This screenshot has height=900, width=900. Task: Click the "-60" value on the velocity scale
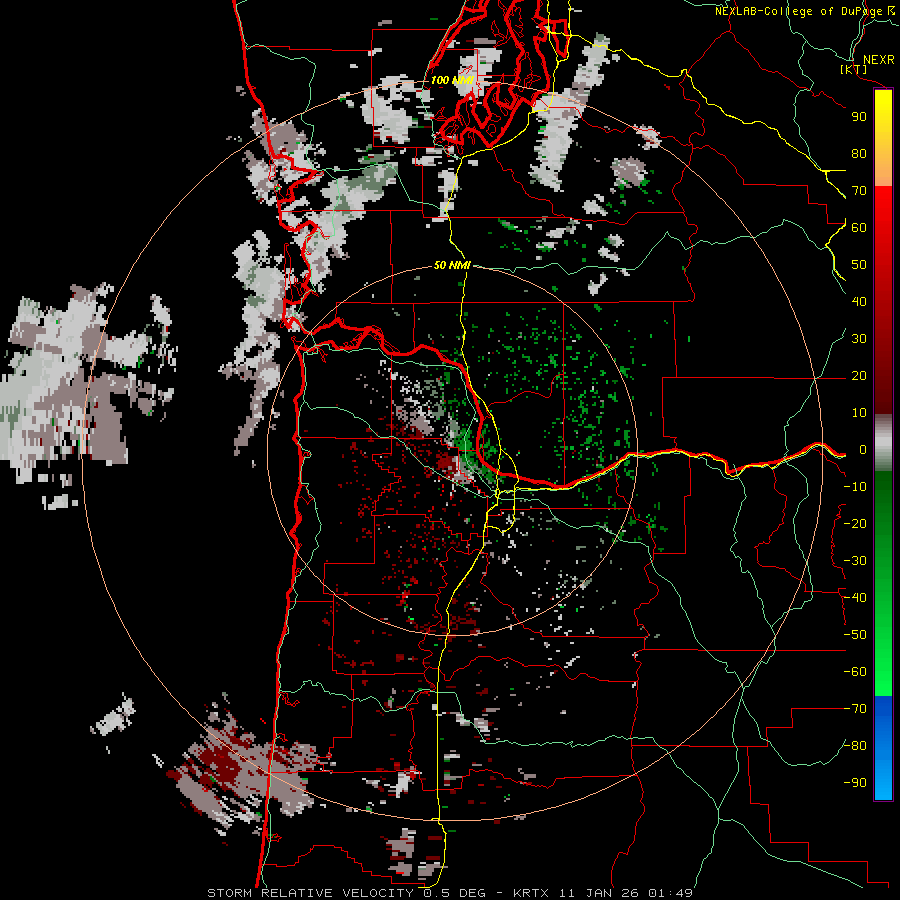pos(855,672)
